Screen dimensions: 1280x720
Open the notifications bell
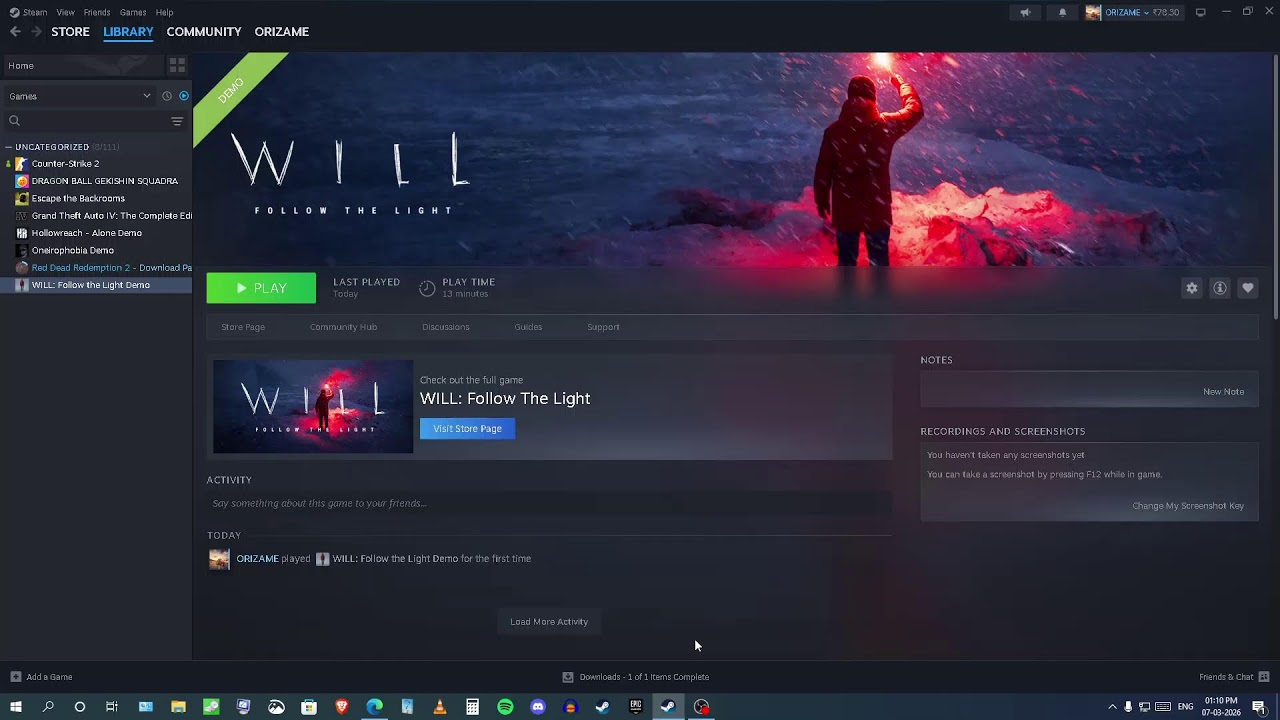pos(1062,12)
